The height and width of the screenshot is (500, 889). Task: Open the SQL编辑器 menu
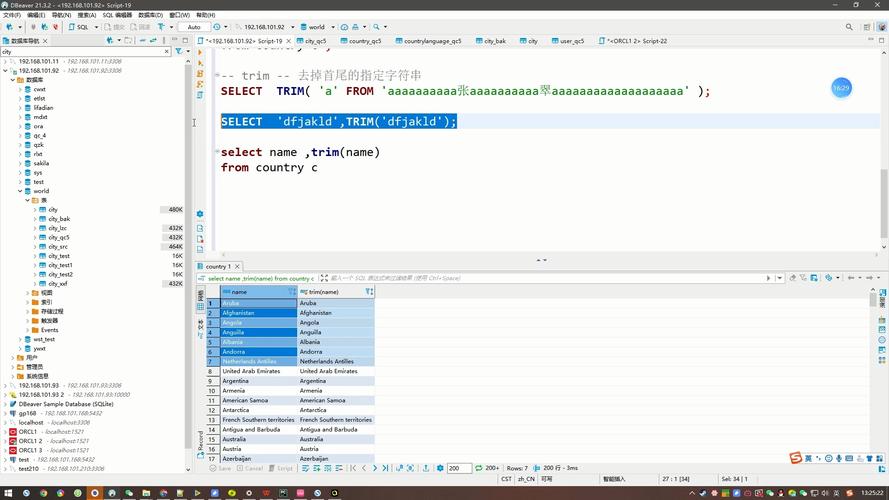(x=116, y=15)
